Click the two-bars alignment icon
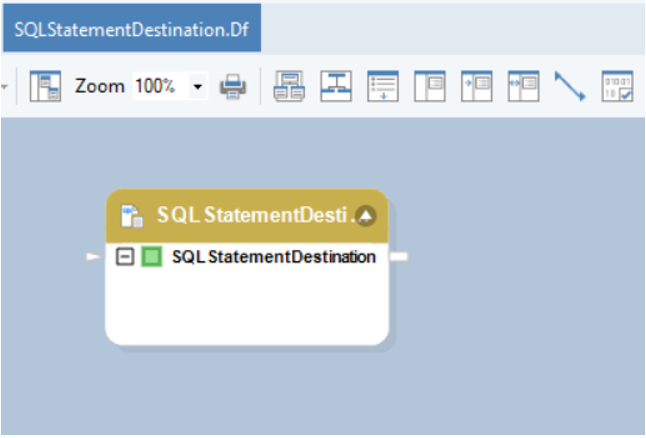 tap(337, 87)
